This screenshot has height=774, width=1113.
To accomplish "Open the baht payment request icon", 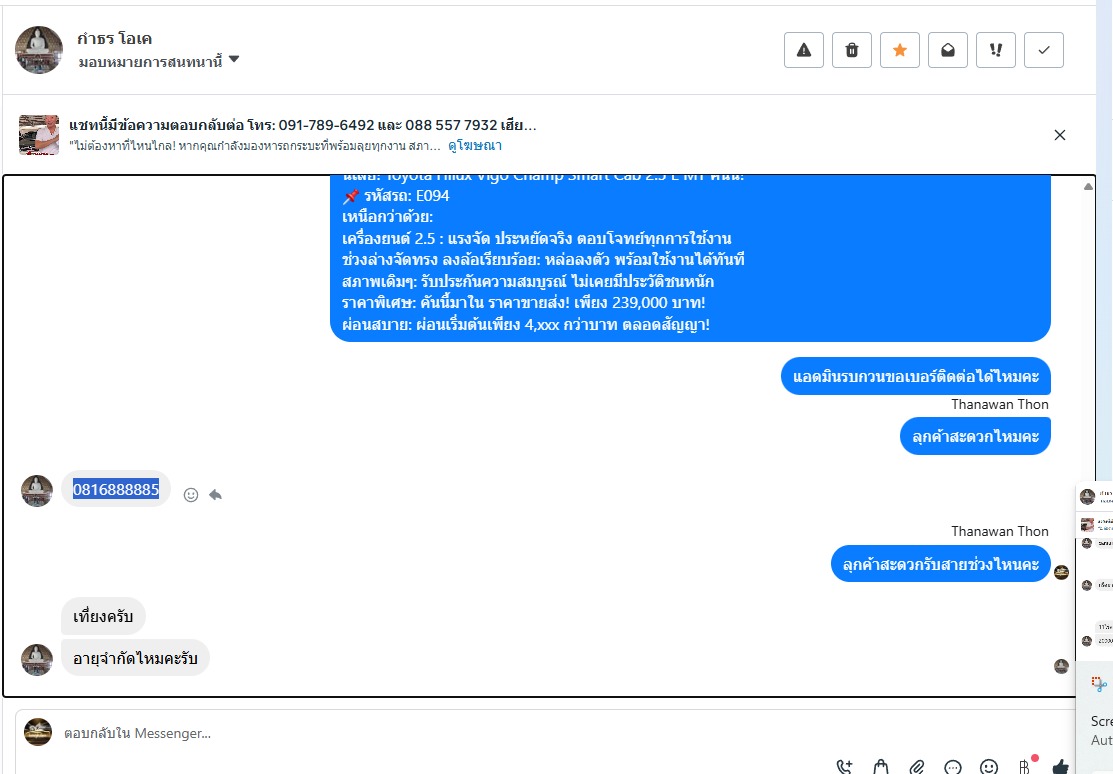I will tap(1024, 767).
